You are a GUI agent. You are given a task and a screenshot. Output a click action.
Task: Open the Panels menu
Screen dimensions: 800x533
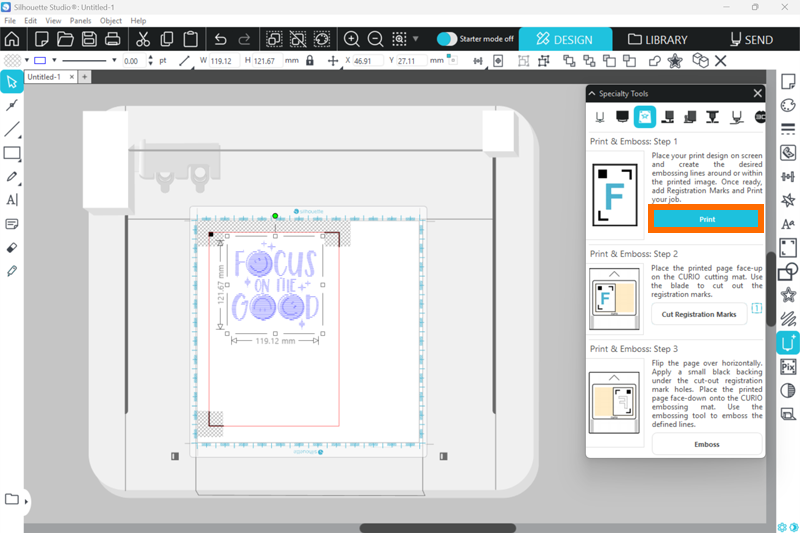[80, 20]
